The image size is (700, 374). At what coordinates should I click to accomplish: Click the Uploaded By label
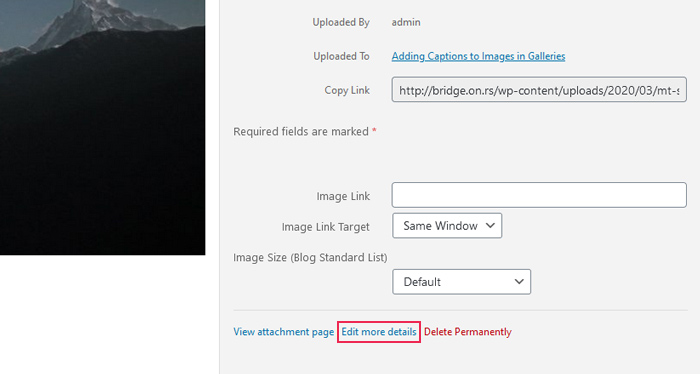click(341, 22)
